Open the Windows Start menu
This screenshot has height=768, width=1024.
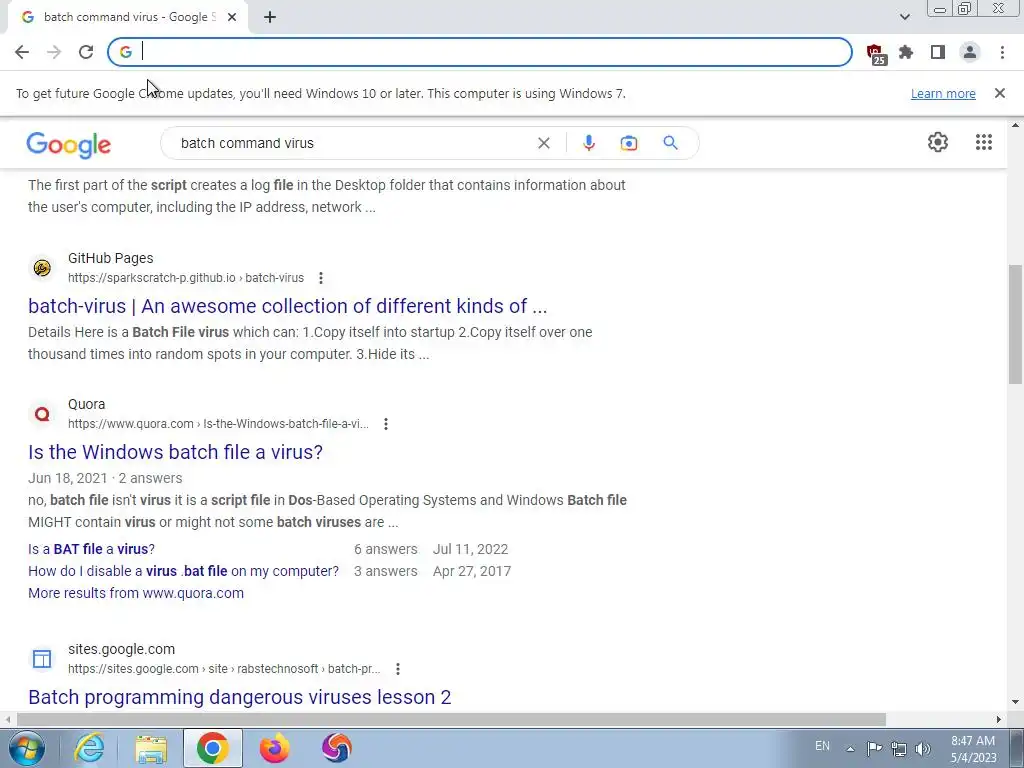point(26,748)
